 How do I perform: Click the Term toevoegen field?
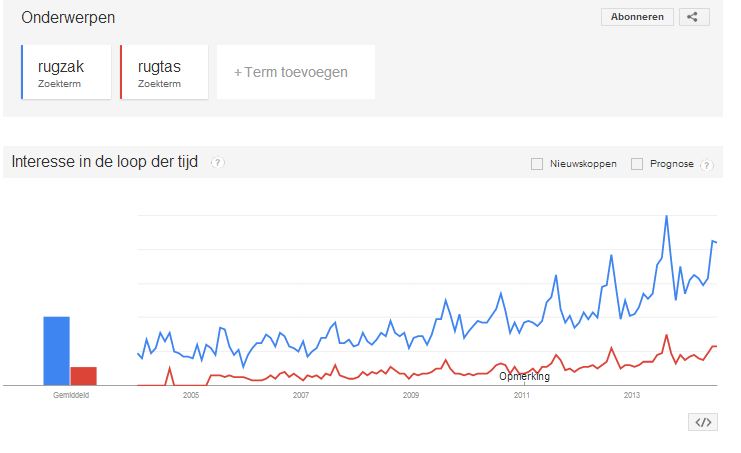(295, 72)
